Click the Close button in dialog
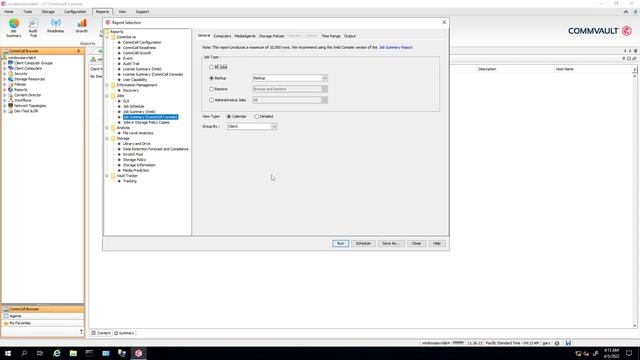This screenshot has width=640, height=360. click(416, 244)
